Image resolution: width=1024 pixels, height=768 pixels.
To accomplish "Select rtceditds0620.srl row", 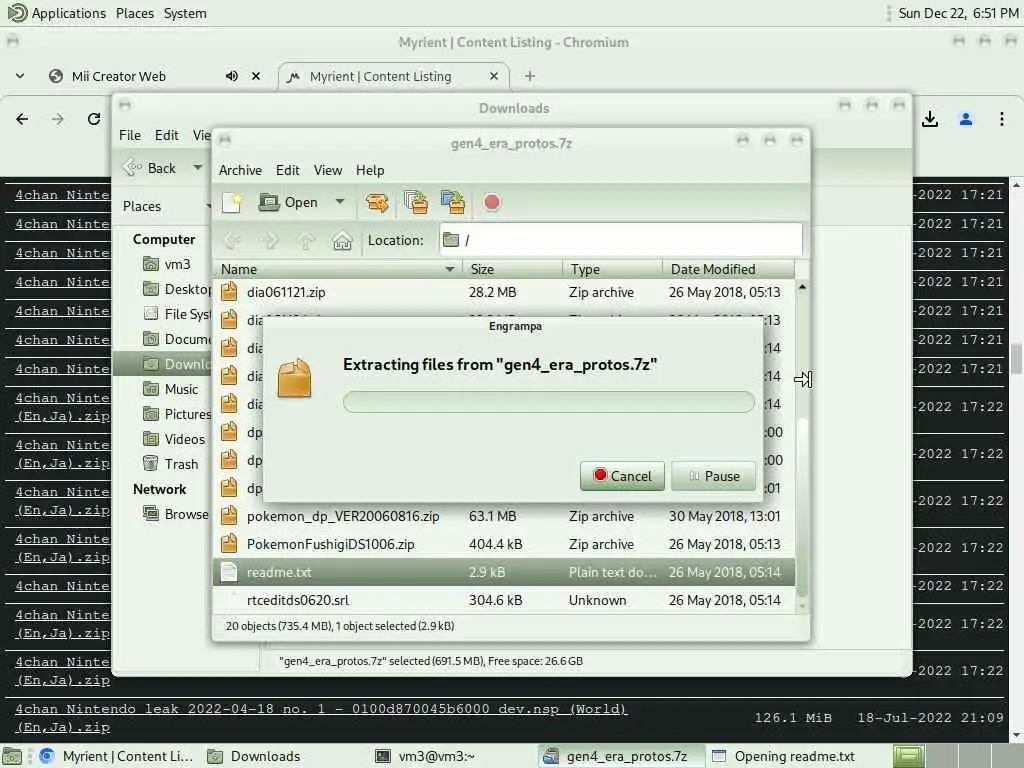I will coord(504,600).
